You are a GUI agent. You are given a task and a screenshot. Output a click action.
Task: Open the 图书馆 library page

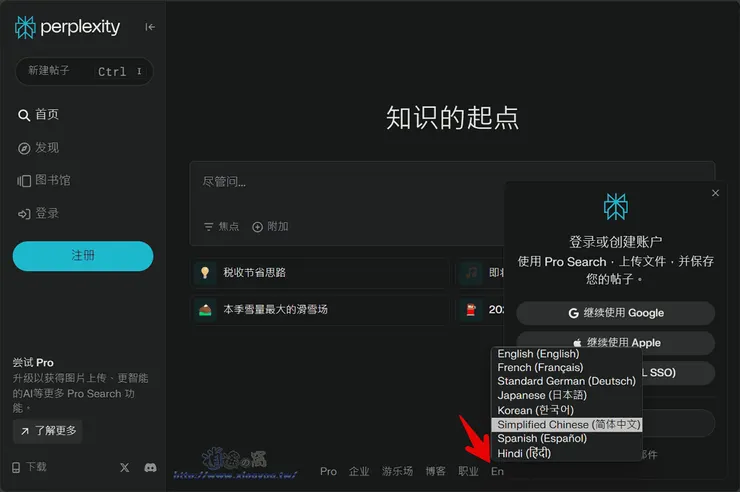coord(44,180)
